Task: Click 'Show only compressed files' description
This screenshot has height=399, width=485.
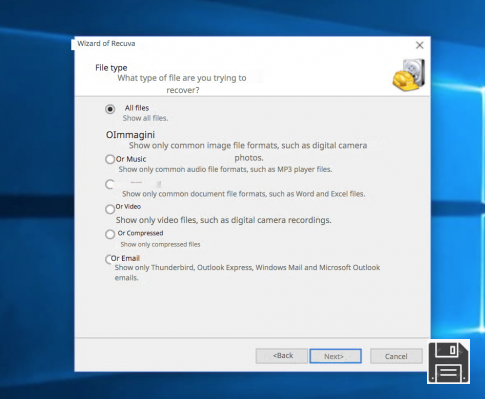Action: pyautogui.click(x=160, y=244)
